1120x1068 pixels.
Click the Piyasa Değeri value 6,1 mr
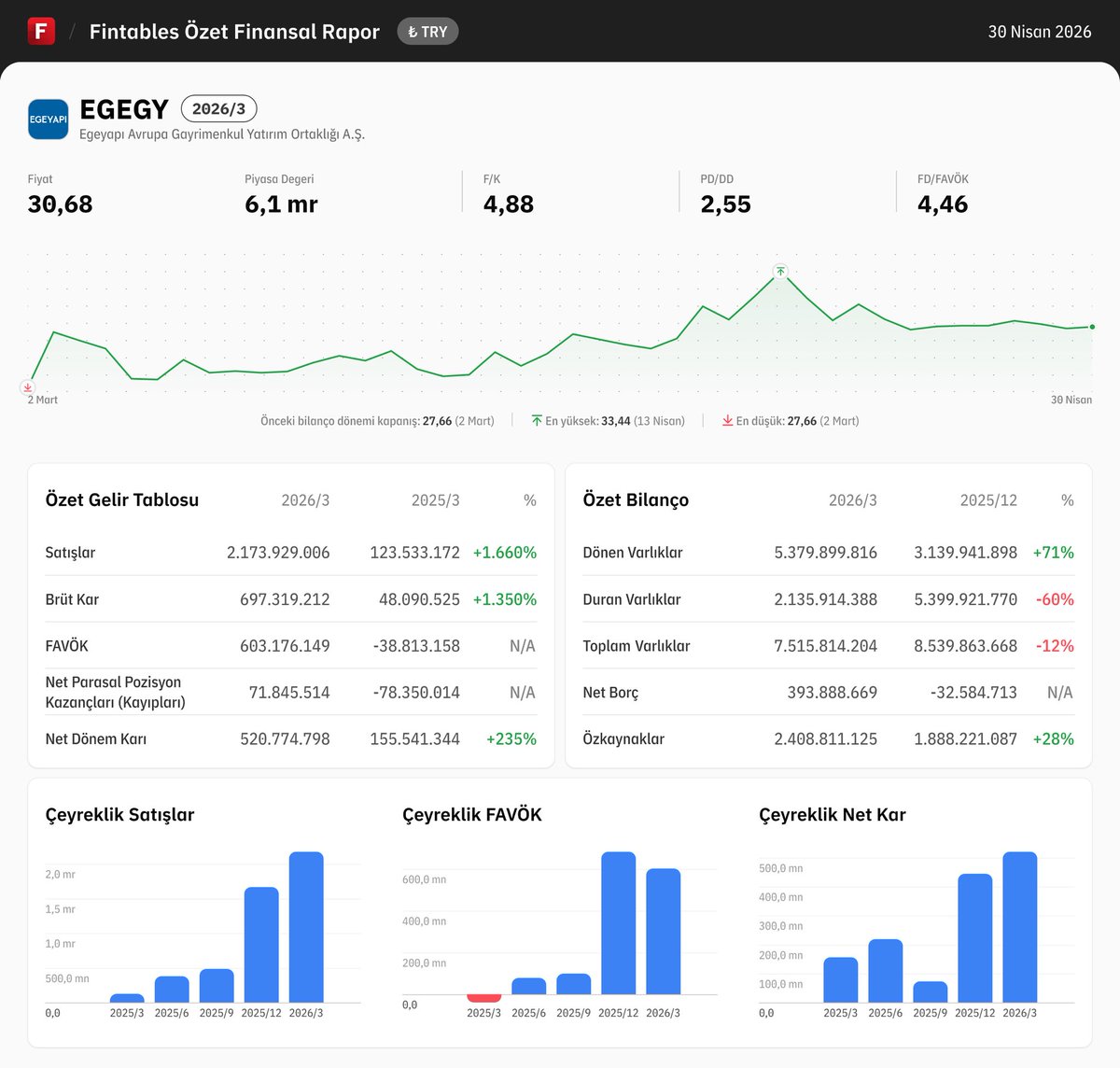(281, 204)
